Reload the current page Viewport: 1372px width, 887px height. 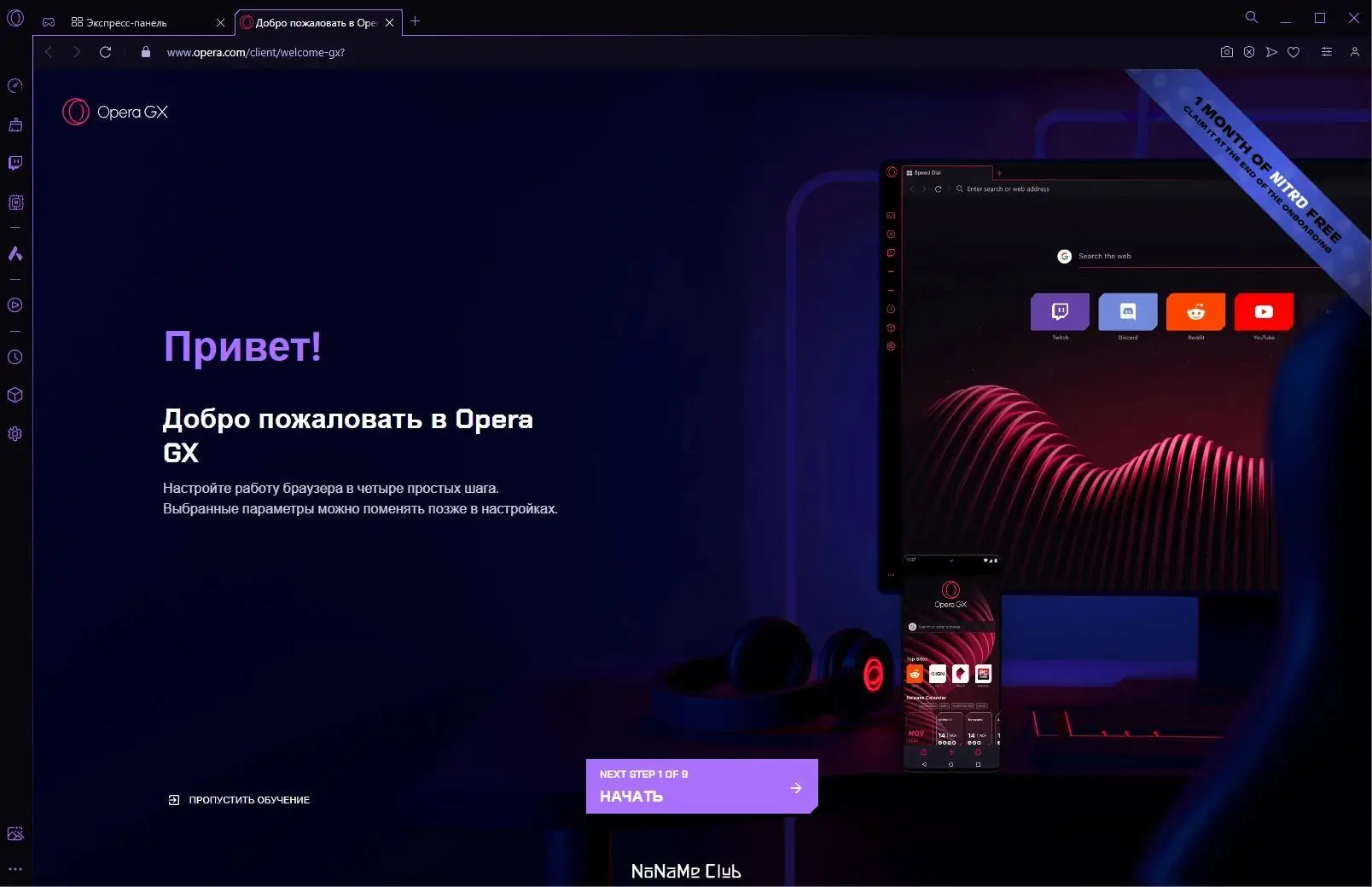(x=106, y=52)
